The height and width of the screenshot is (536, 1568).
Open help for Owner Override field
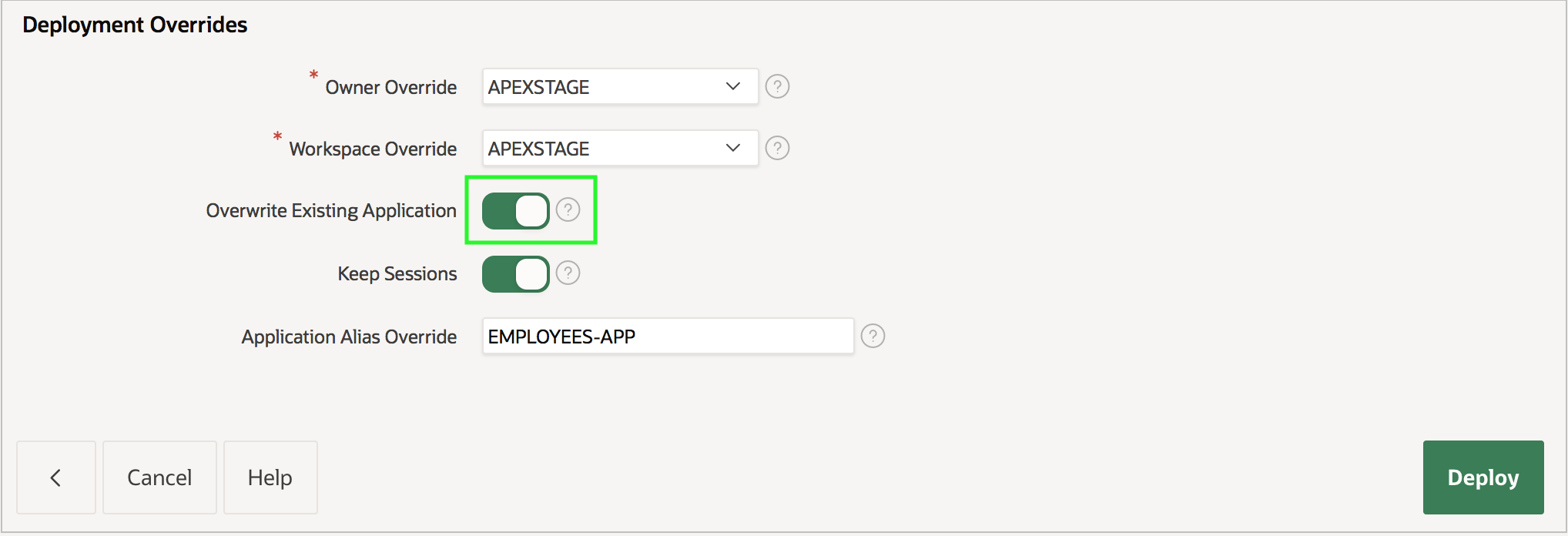click(777, 86)
